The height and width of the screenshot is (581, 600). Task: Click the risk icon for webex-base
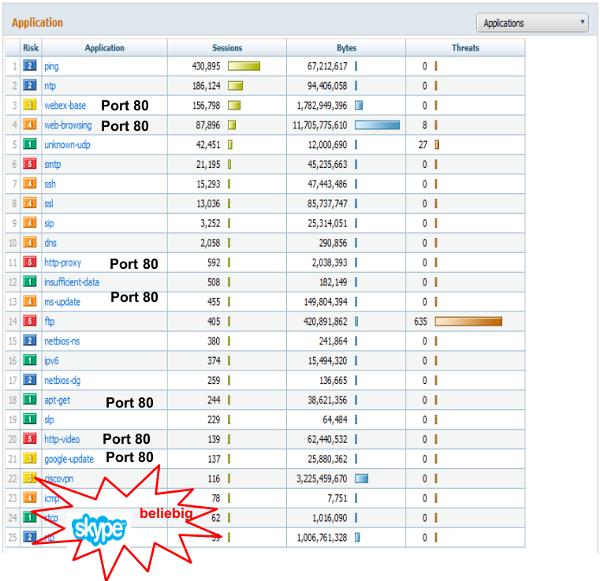[x=31, y=105]
